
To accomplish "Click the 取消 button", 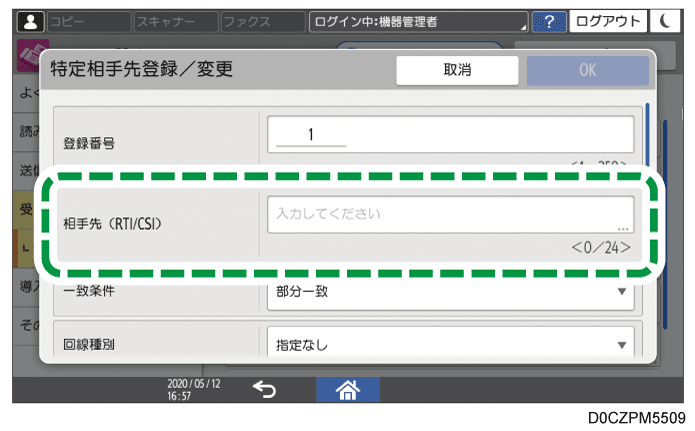I will (457, 70).
